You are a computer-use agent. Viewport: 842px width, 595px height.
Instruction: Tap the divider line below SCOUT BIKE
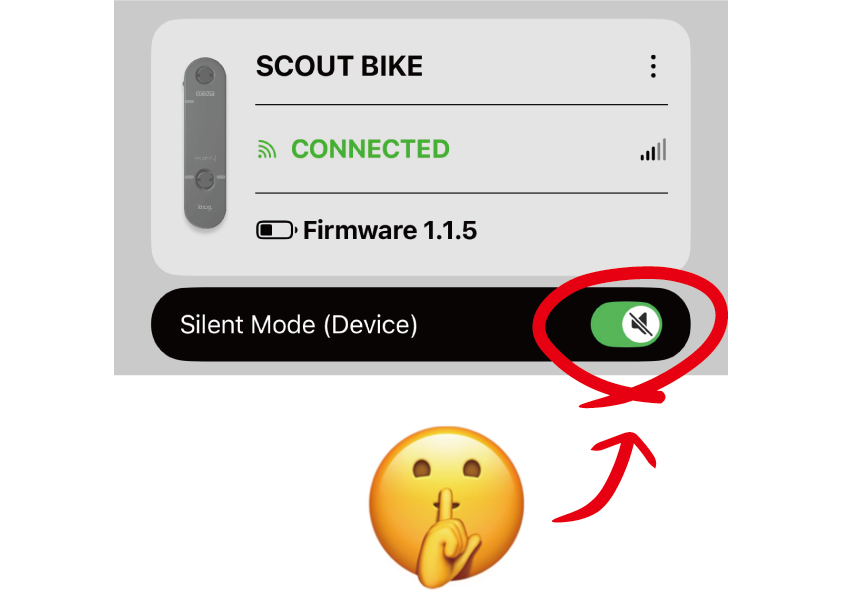point(461,104)
